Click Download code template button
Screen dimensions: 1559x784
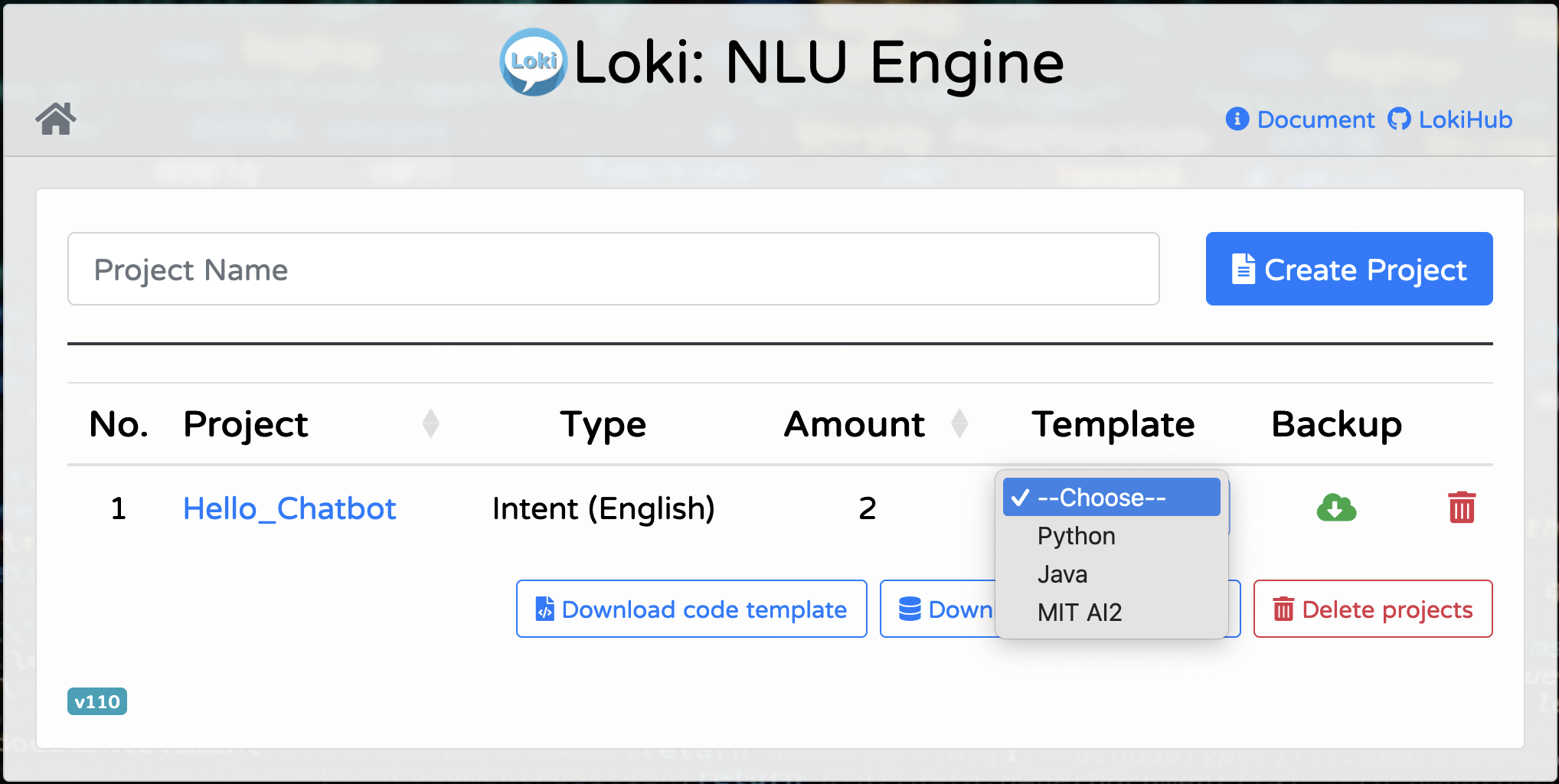691,609
